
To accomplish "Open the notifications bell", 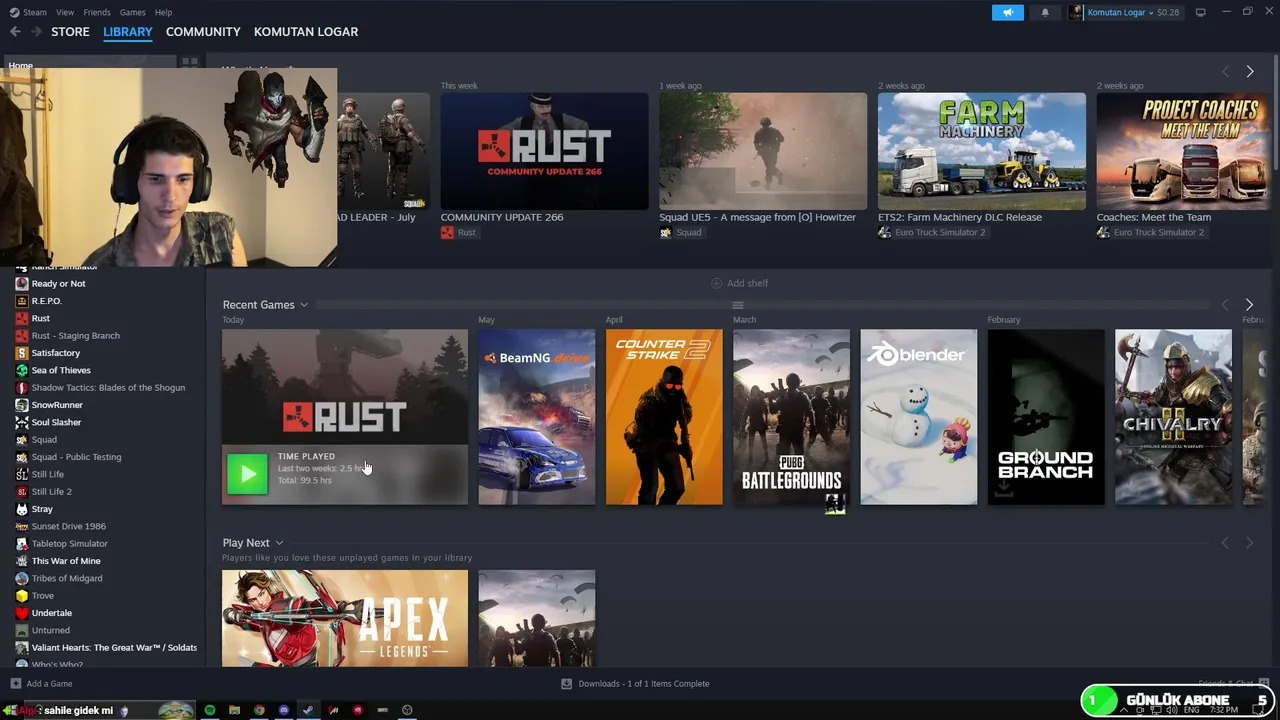I will [1045, 12].
